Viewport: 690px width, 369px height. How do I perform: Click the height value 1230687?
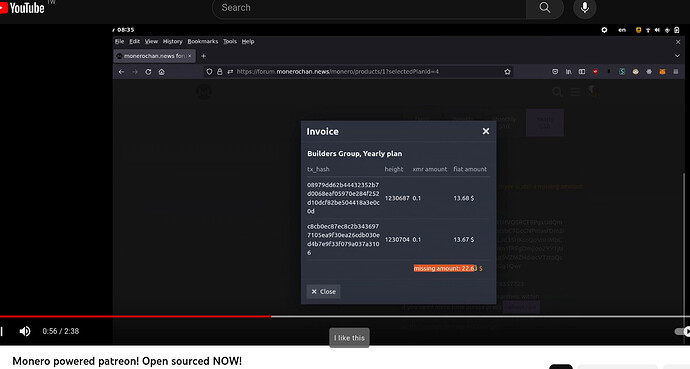click(x=397, y=198)
